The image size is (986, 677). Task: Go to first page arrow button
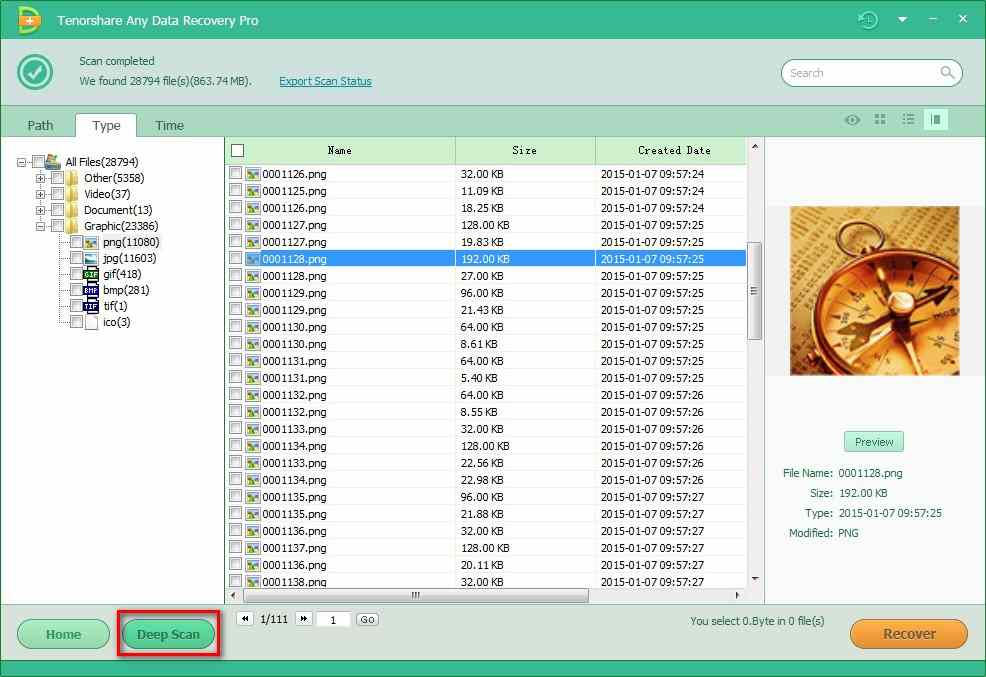[x=245, y=619]
